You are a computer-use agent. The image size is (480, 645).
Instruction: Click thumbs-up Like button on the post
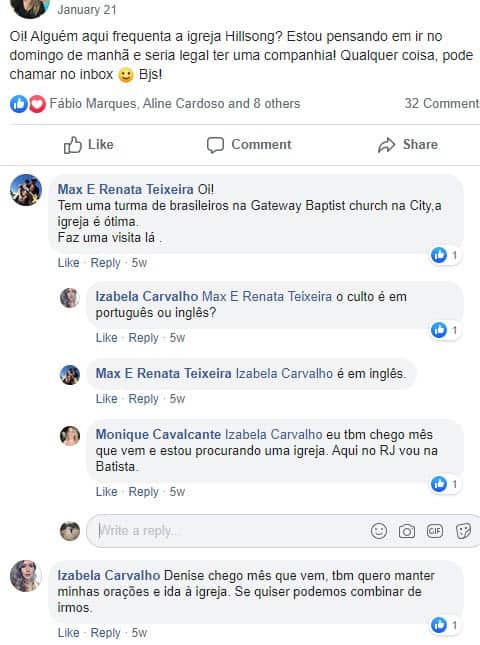(88, 145)
